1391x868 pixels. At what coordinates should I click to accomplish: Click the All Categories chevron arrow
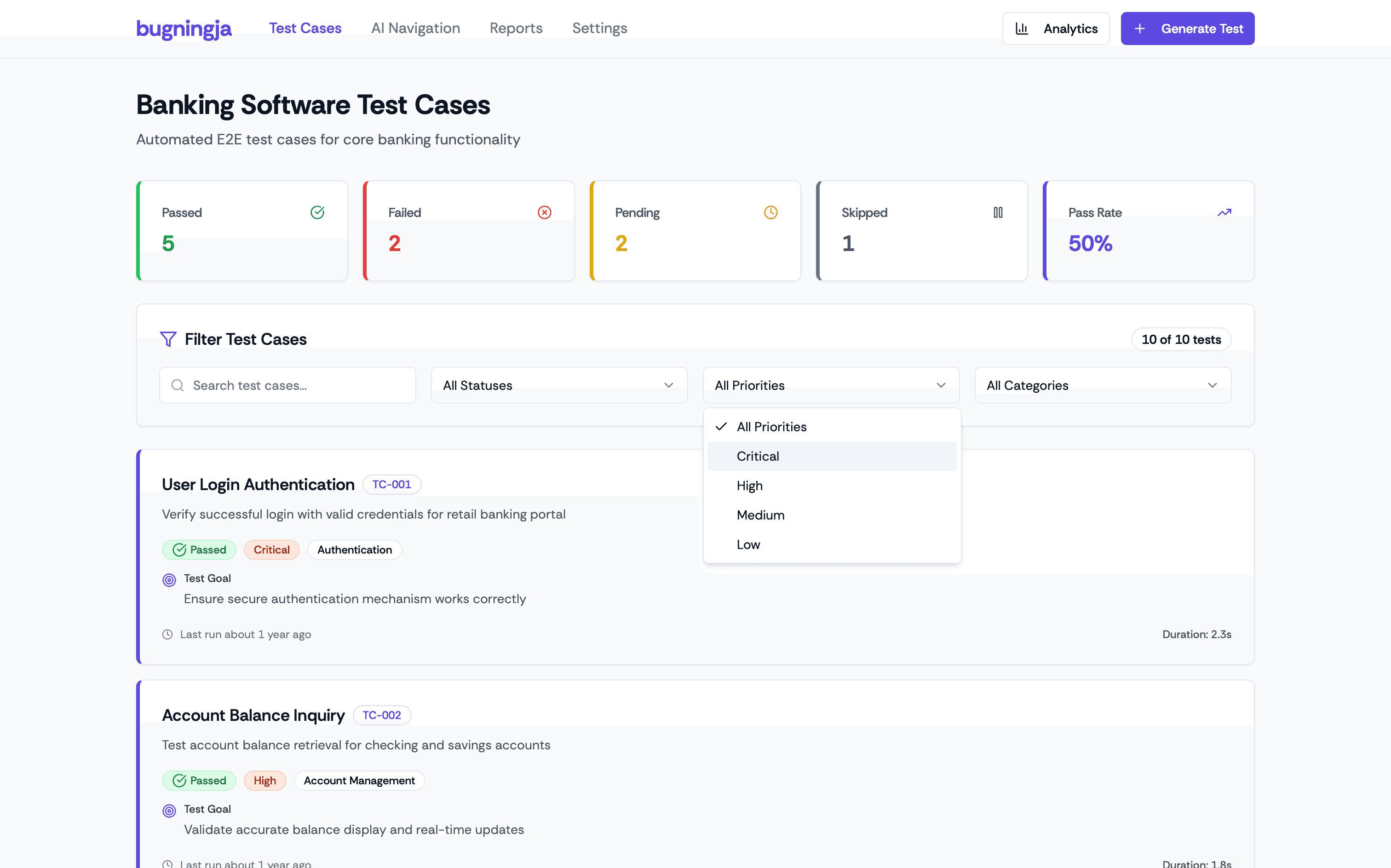(x=1213, y=385)
